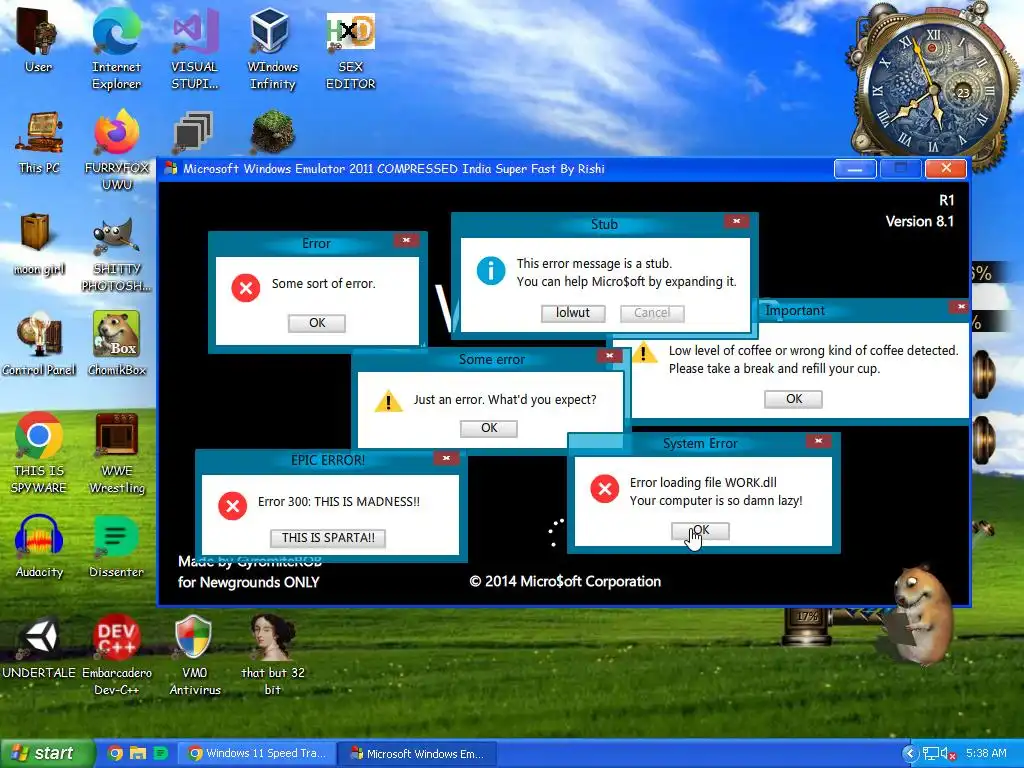This screenshot has height=768, width=1024.
Task: Close the Stub dialog
Action: tap(737, 221)
